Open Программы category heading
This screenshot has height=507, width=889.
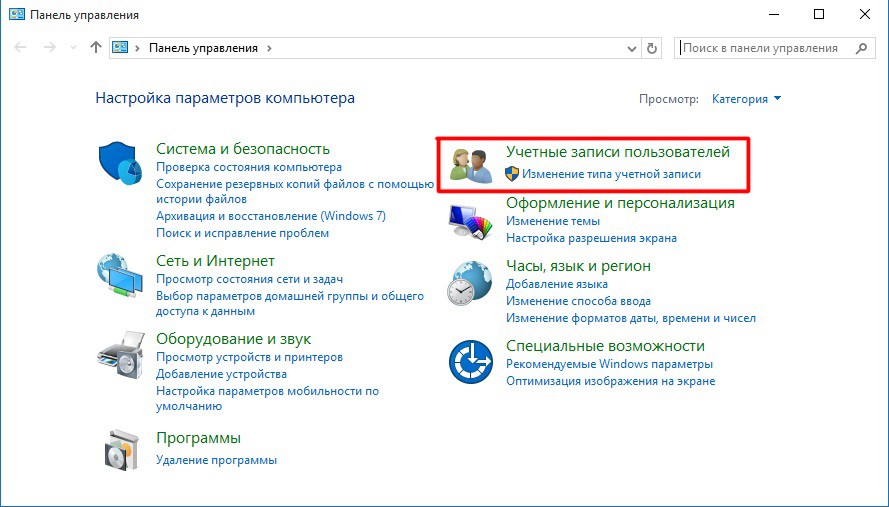(198, 438)
